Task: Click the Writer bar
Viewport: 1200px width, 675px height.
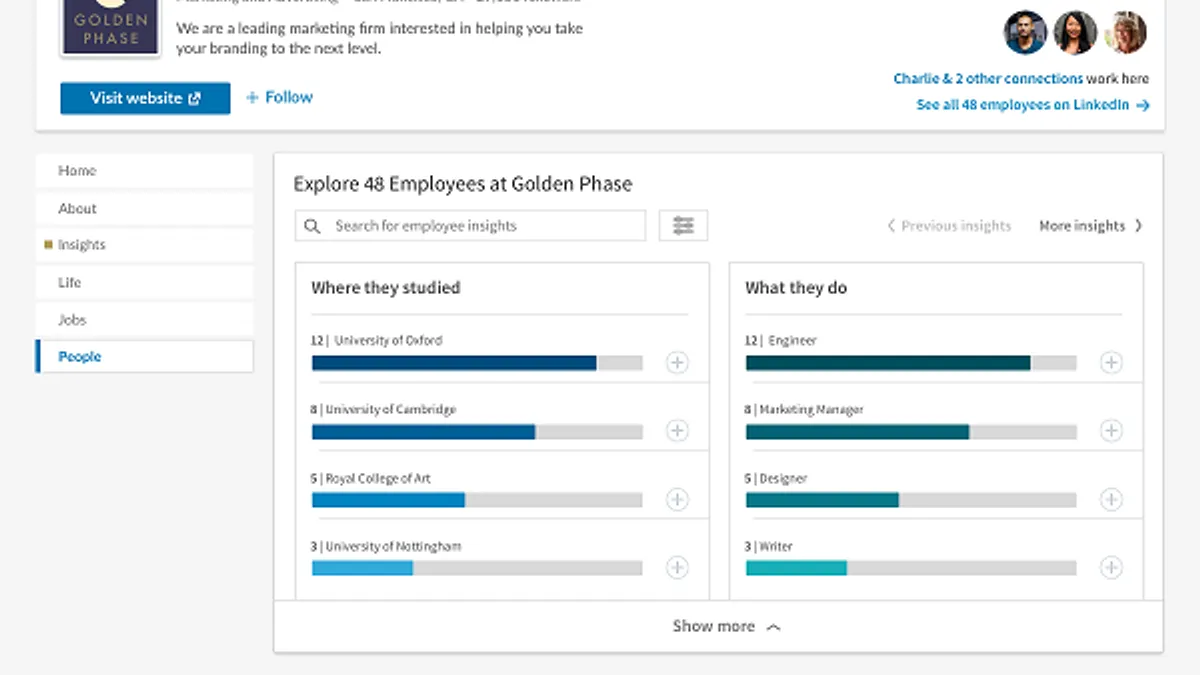Action: [x=911, y=568]
